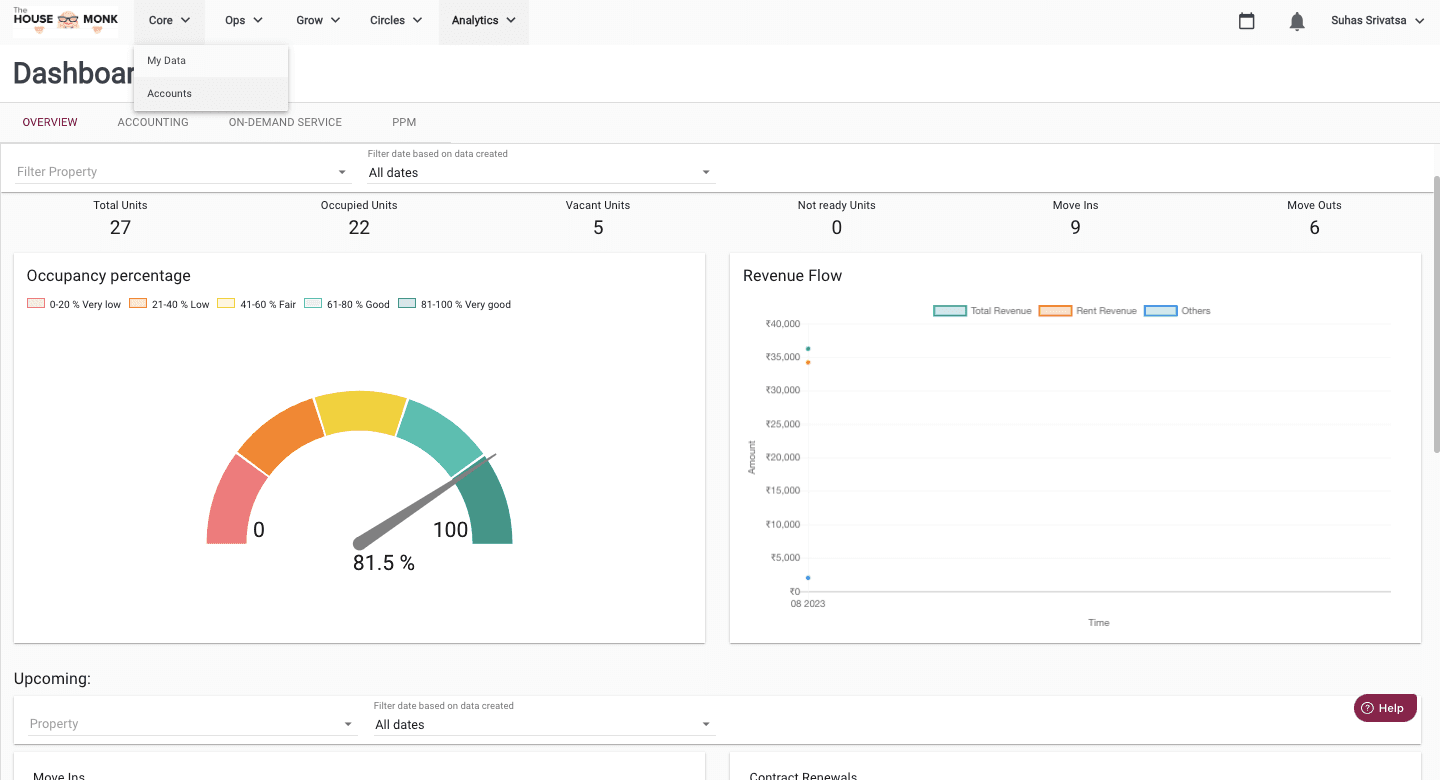Open Suhas Srivatsa user menu

pyautogui.click(x=1377, y=21)
